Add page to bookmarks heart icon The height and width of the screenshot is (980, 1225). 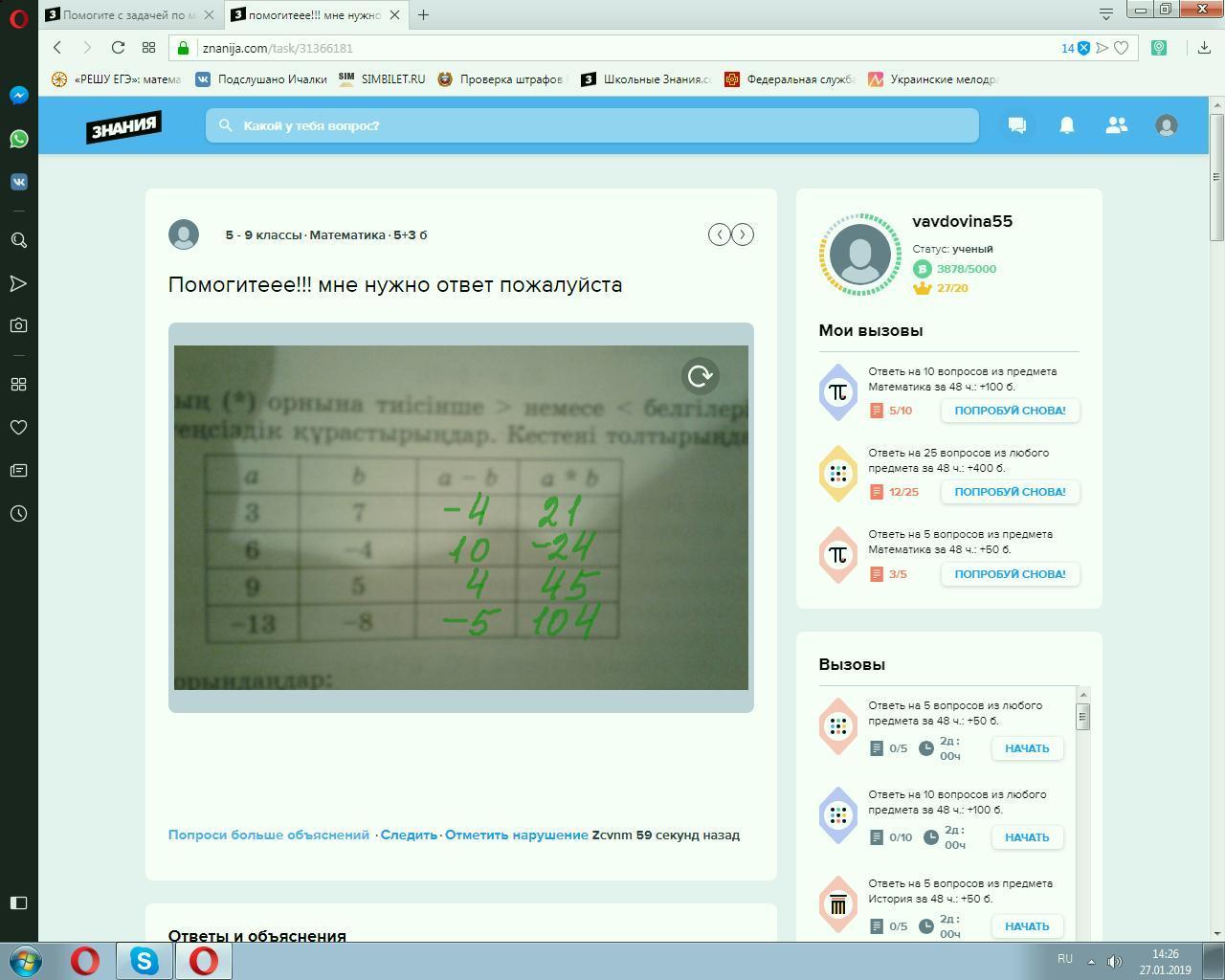coord(1122,48)
